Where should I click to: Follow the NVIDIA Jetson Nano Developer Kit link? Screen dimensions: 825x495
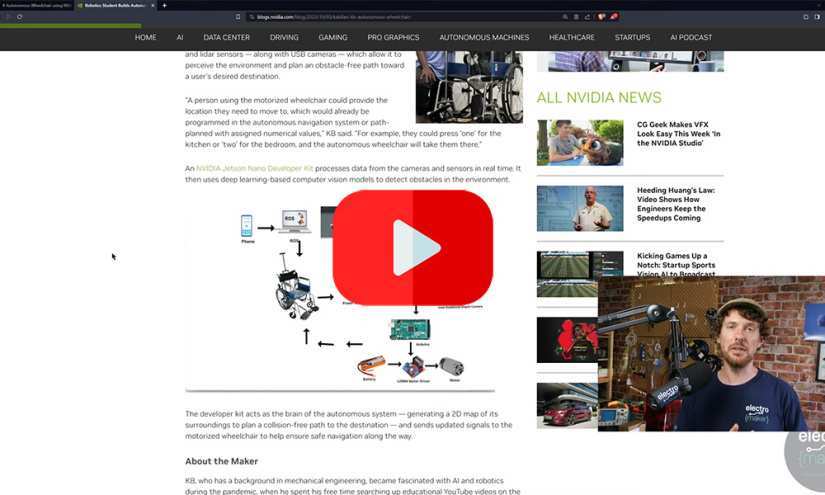tap(255, 168)
